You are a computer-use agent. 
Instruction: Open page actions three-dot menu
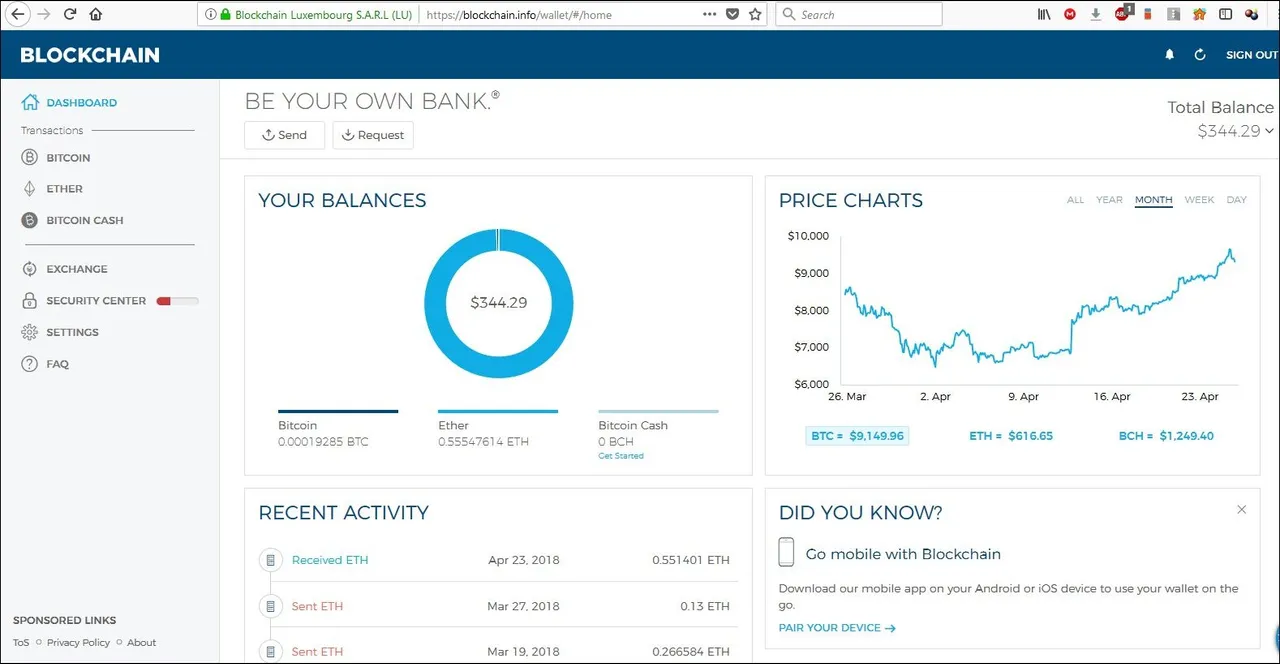point(710,15)
